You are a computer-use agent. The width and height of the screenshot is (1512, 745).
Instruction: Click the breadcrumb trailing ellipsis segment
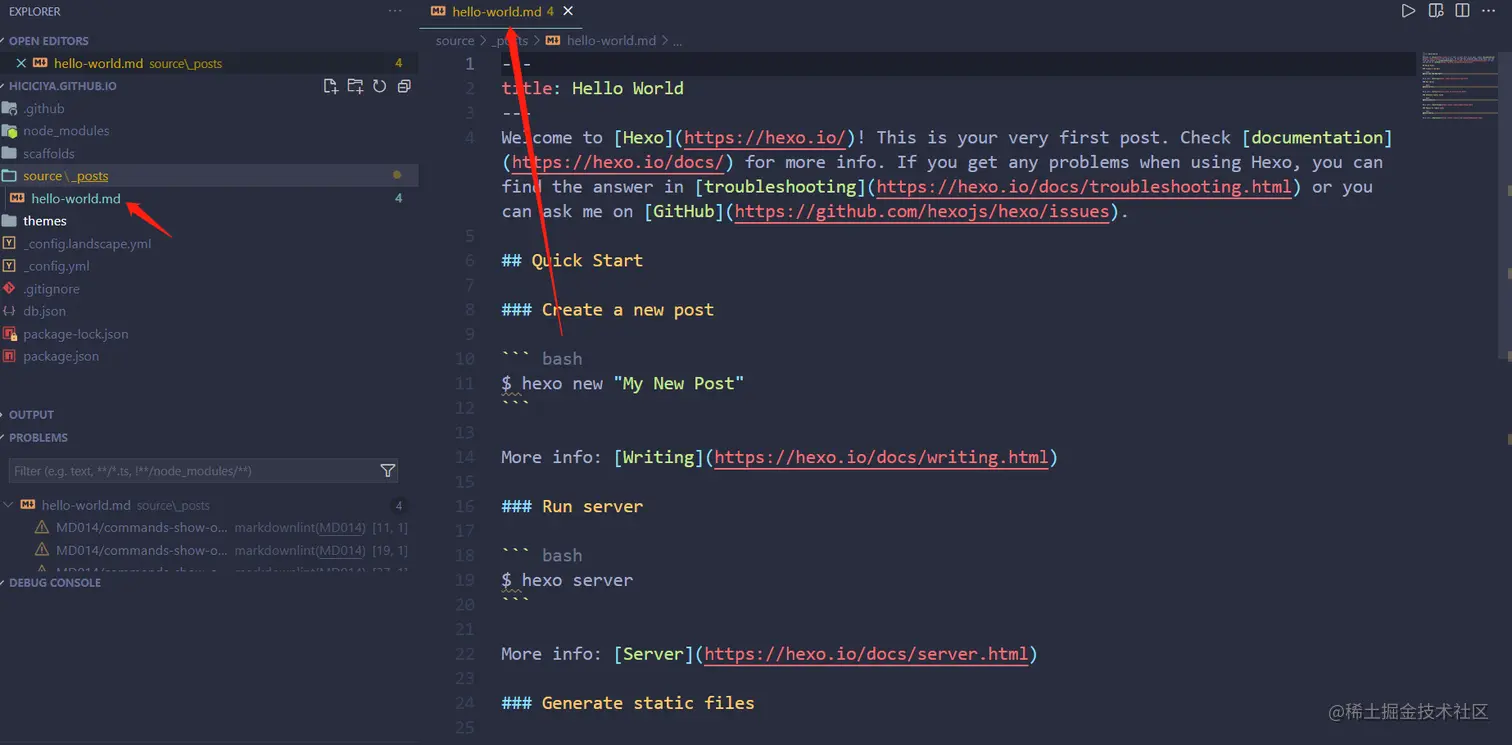click(x=678, y=41)
